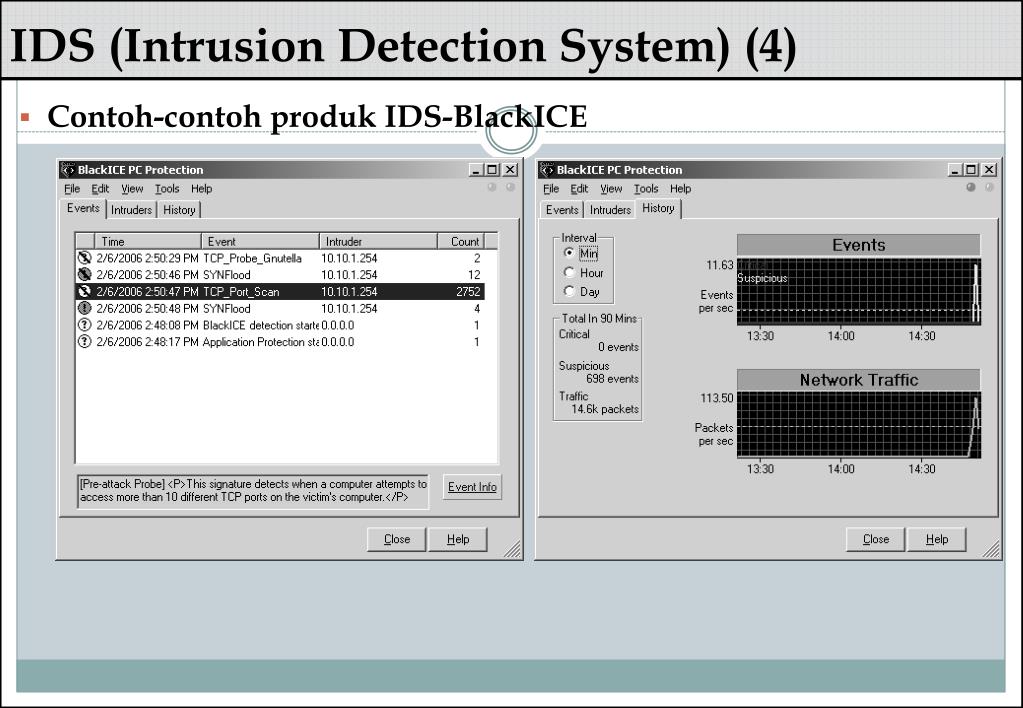Screen dimensions: 1023x708
Task: Select the BlackICE detection started row
Action: coord(280,325)
